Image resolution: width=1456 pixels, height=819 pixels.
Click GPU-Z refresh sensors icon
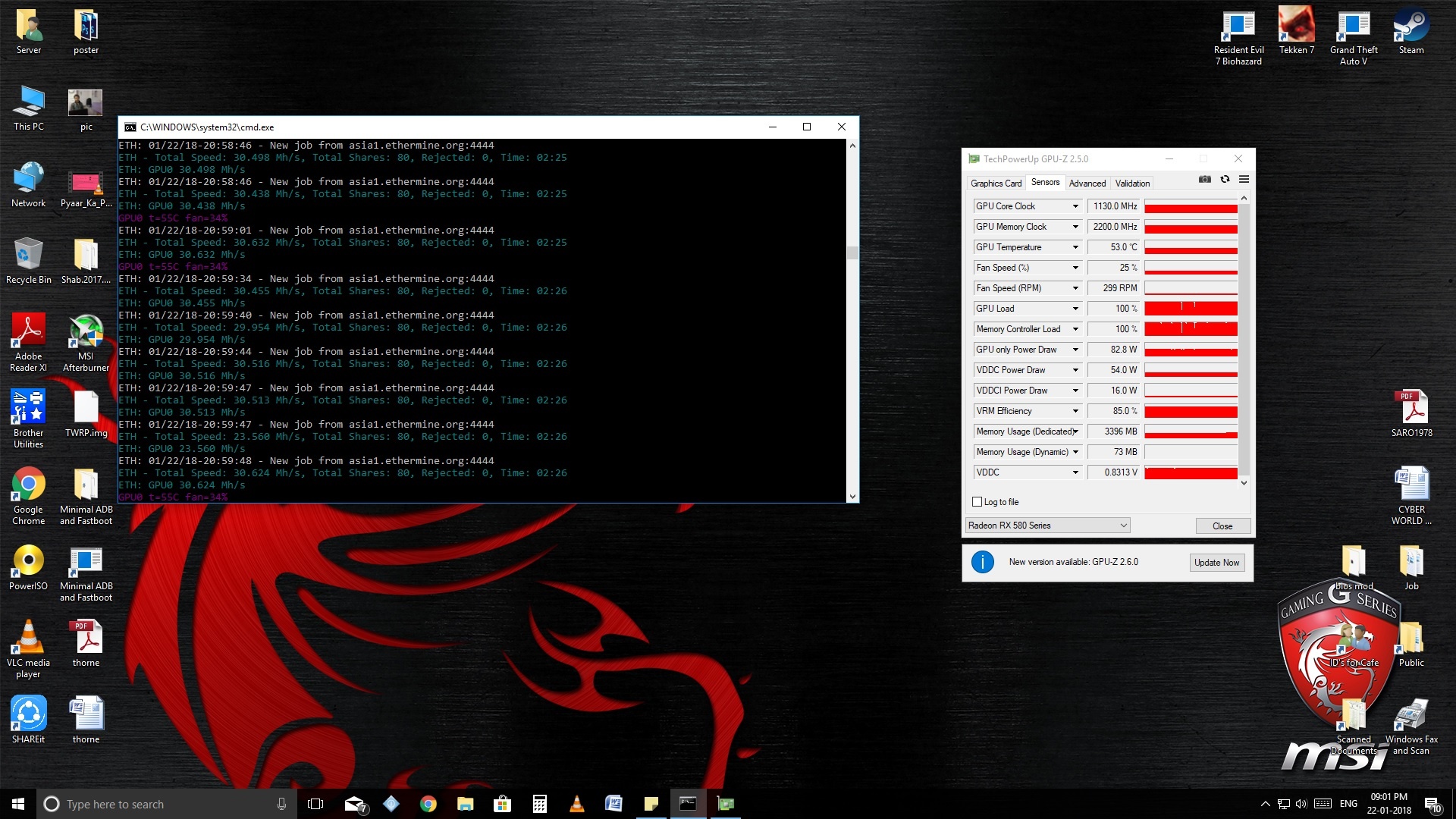coord(1225,180)
